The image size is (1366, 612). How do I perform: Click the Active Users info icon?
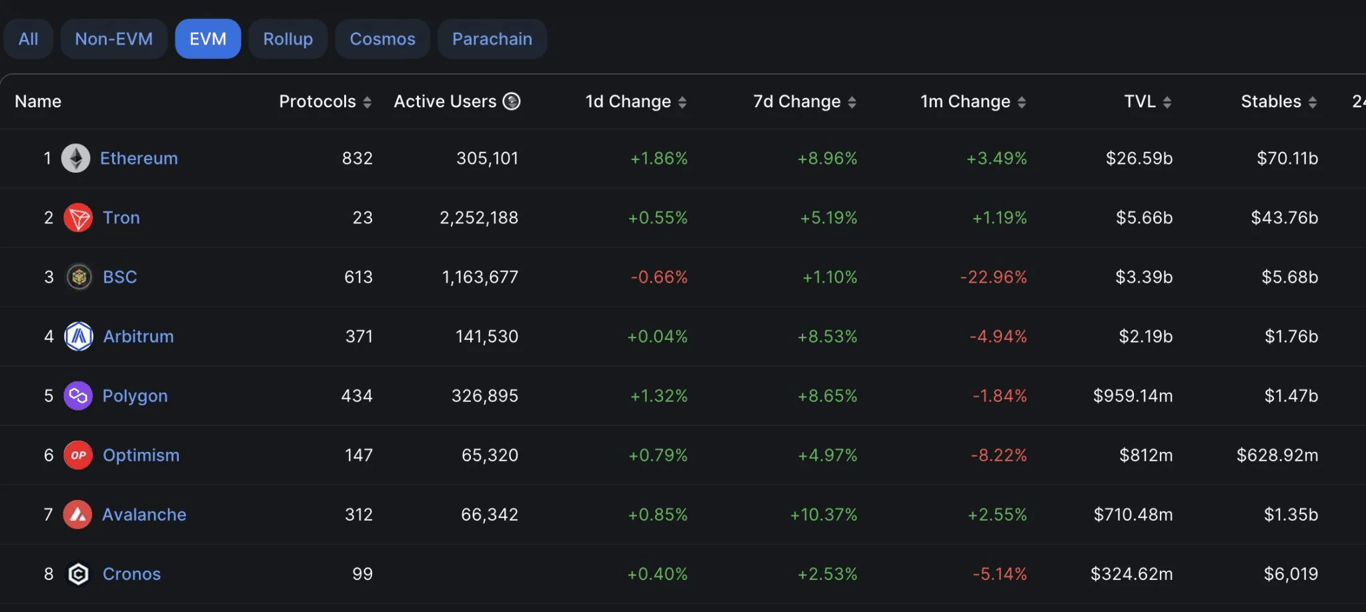coord(511,101)
